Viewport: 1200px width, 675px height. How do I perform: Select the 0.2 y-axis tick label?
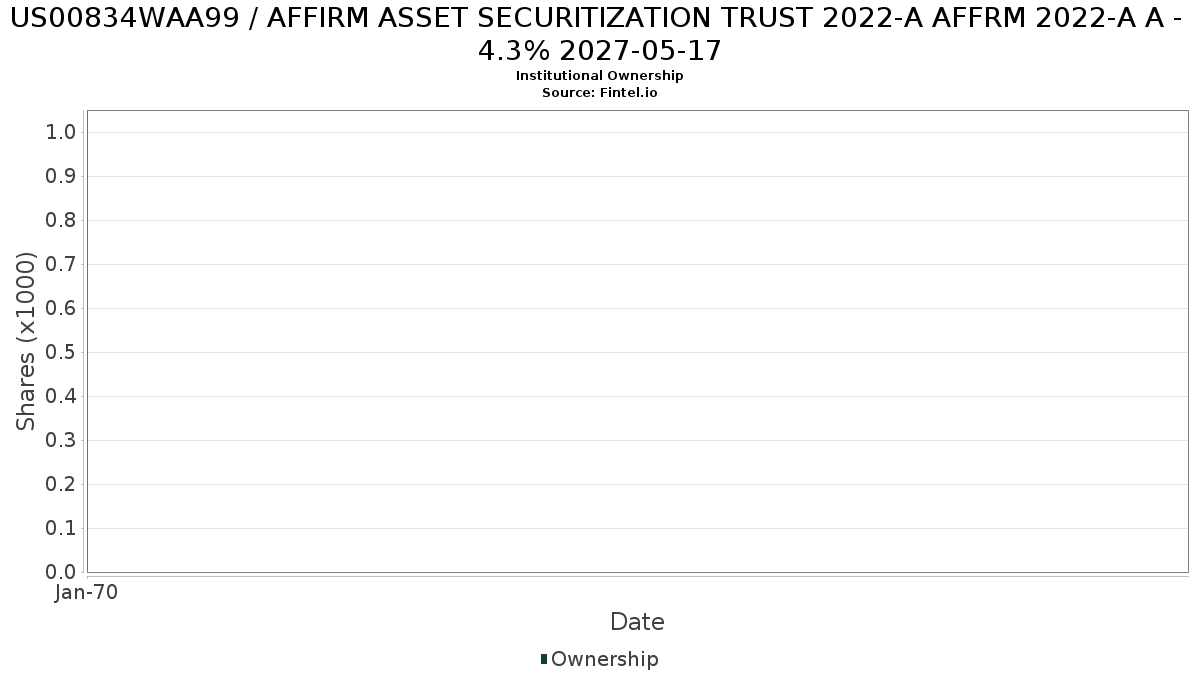click(x=62, y=485)
